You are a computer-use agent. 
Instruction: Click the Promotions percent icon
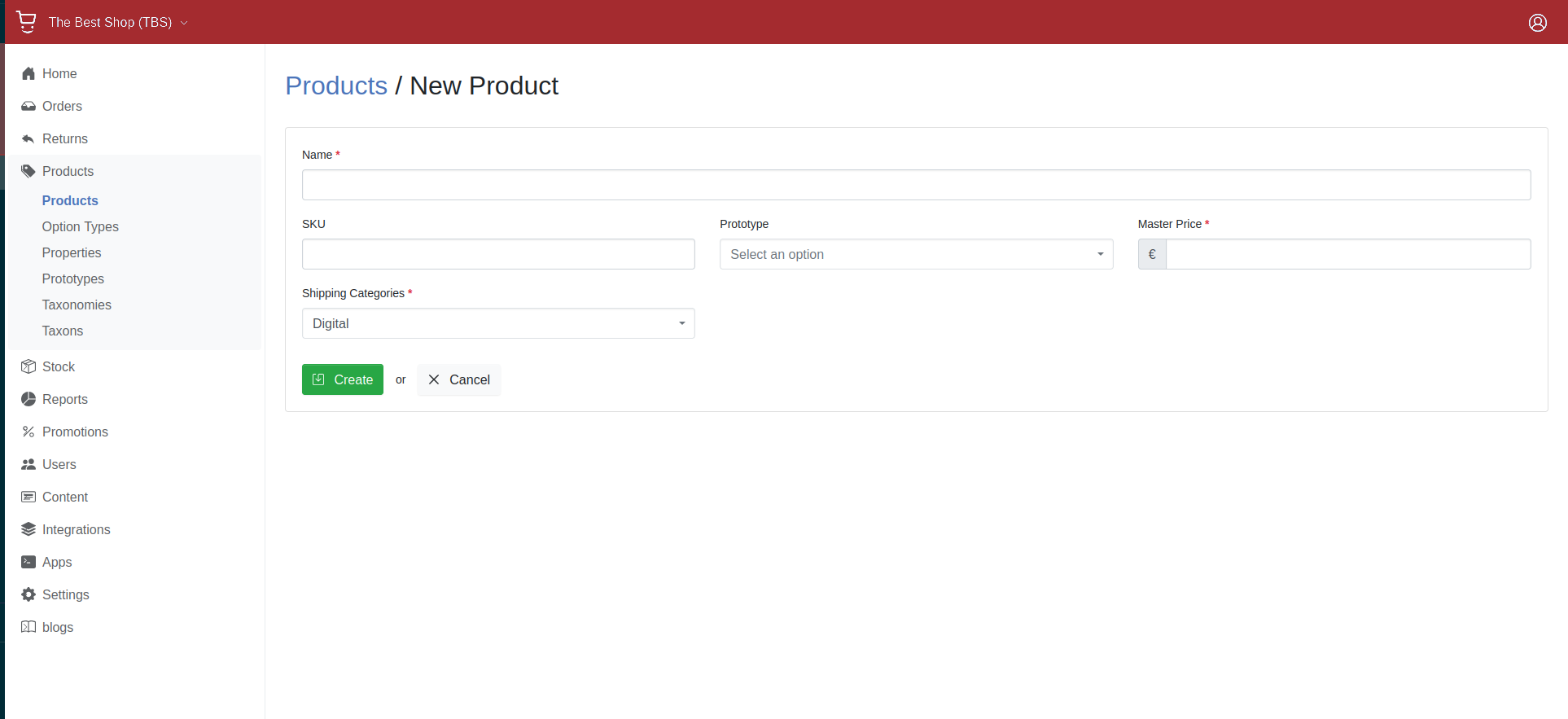tap(28, 432)
